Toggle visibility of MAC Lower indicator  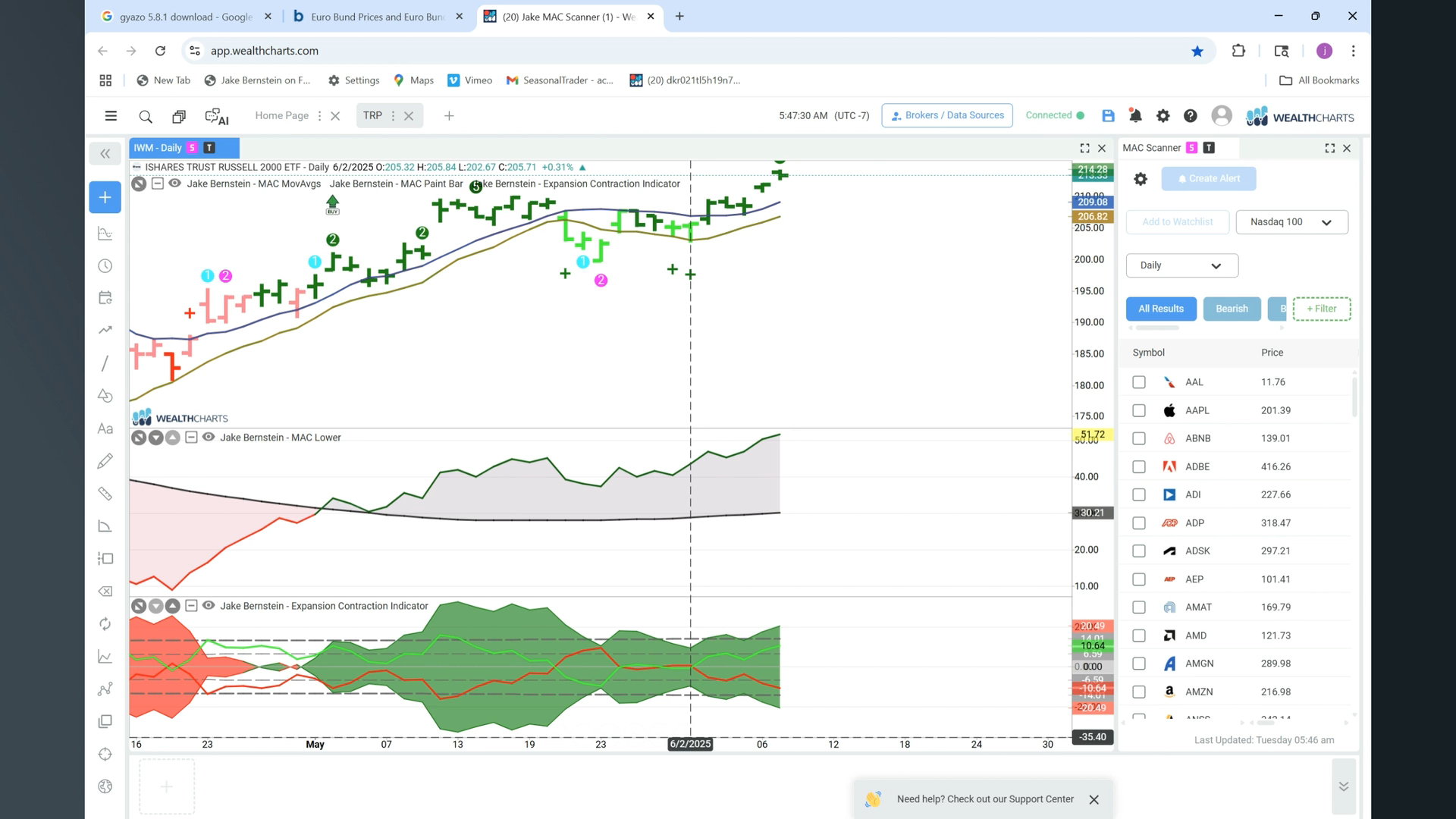coord(209,437)
